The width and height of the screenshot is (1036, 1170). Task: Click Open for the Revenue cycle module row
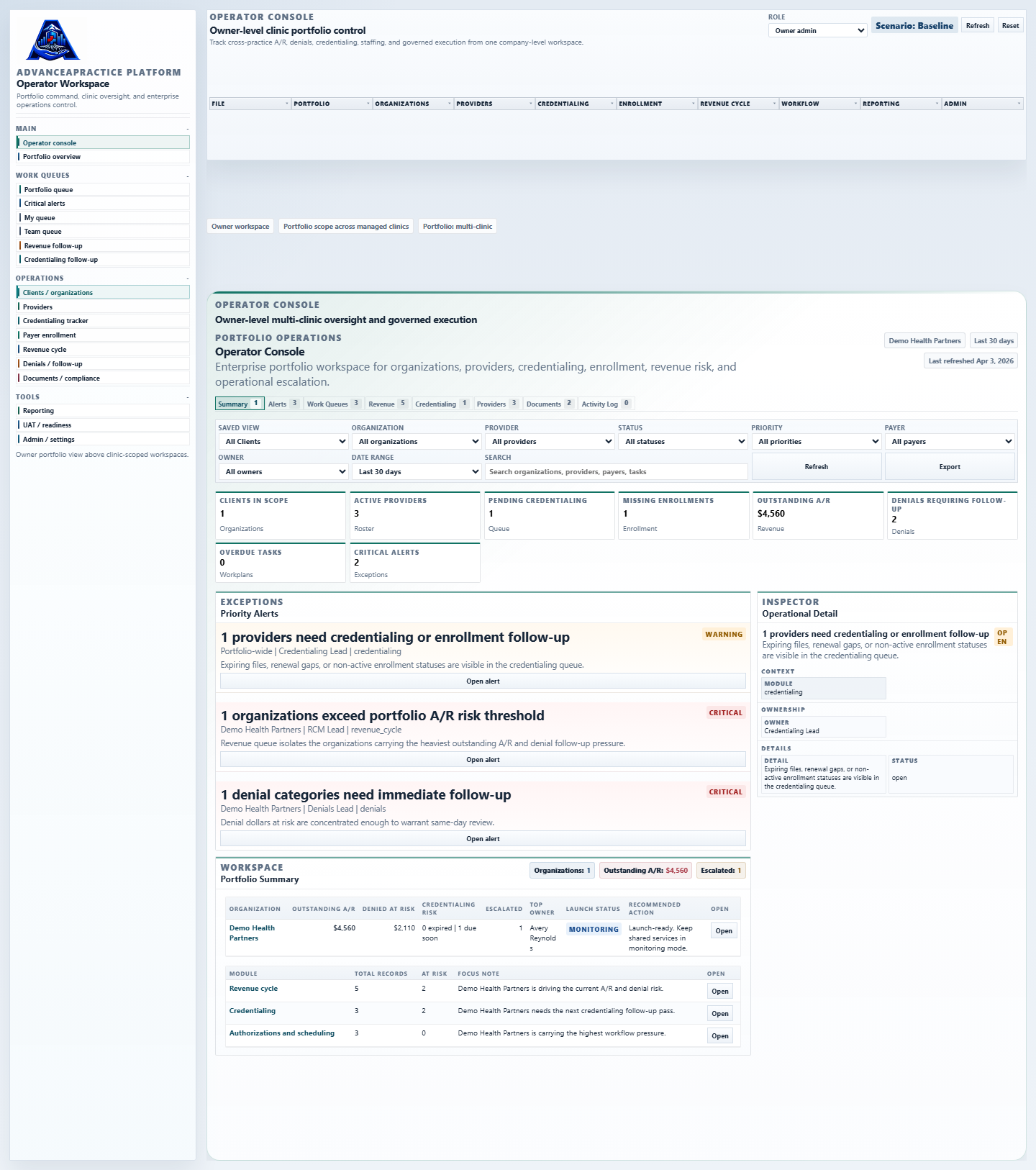(720, 992)
